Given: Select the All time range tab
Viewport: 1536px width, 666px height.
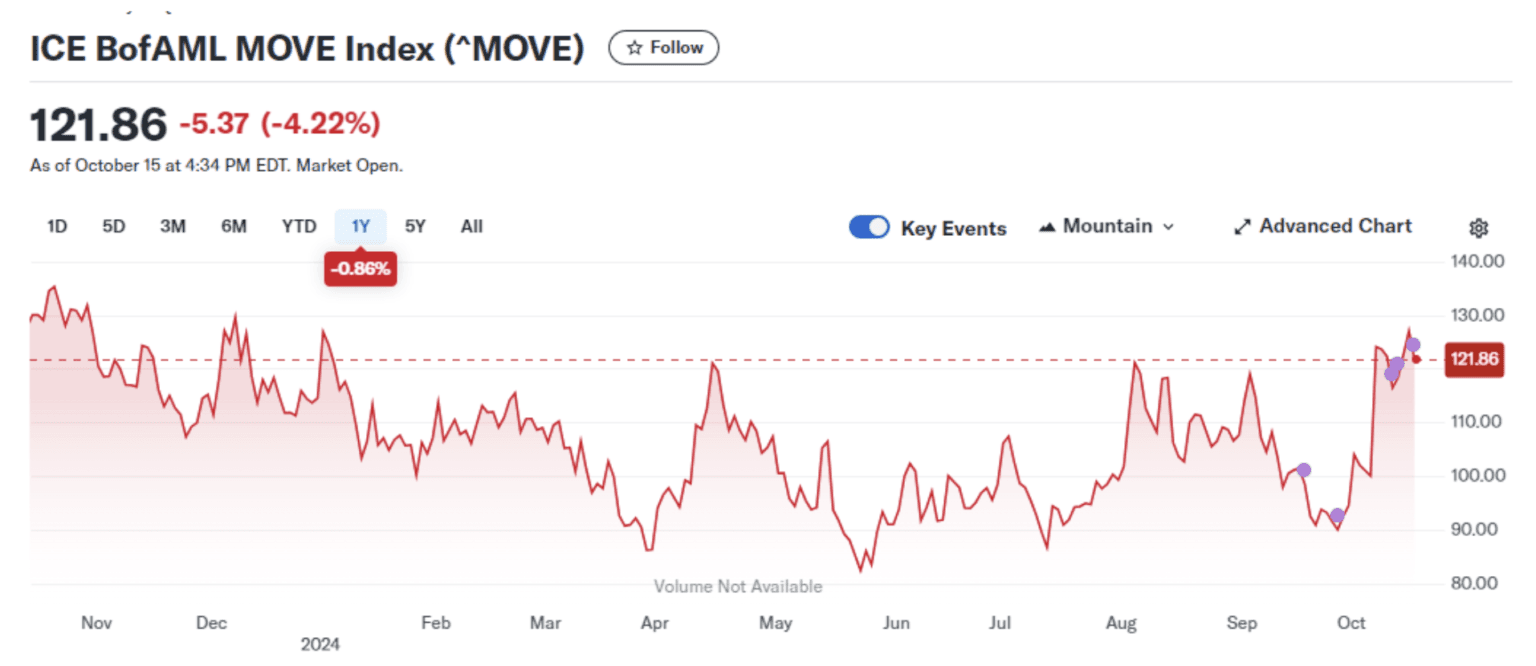Looking at the screenshot, I should (x=472, y=227).
